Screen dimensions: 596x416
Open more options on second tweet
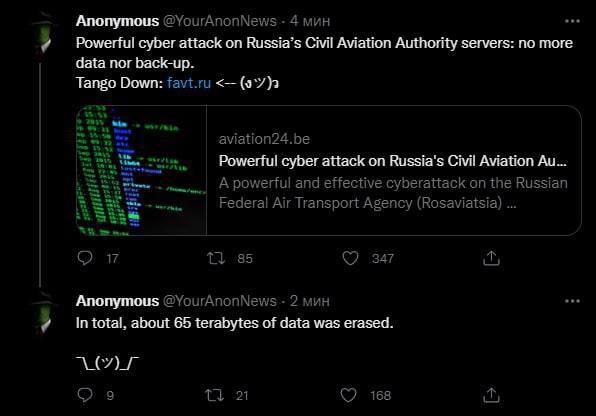click(x=572, y=301)
